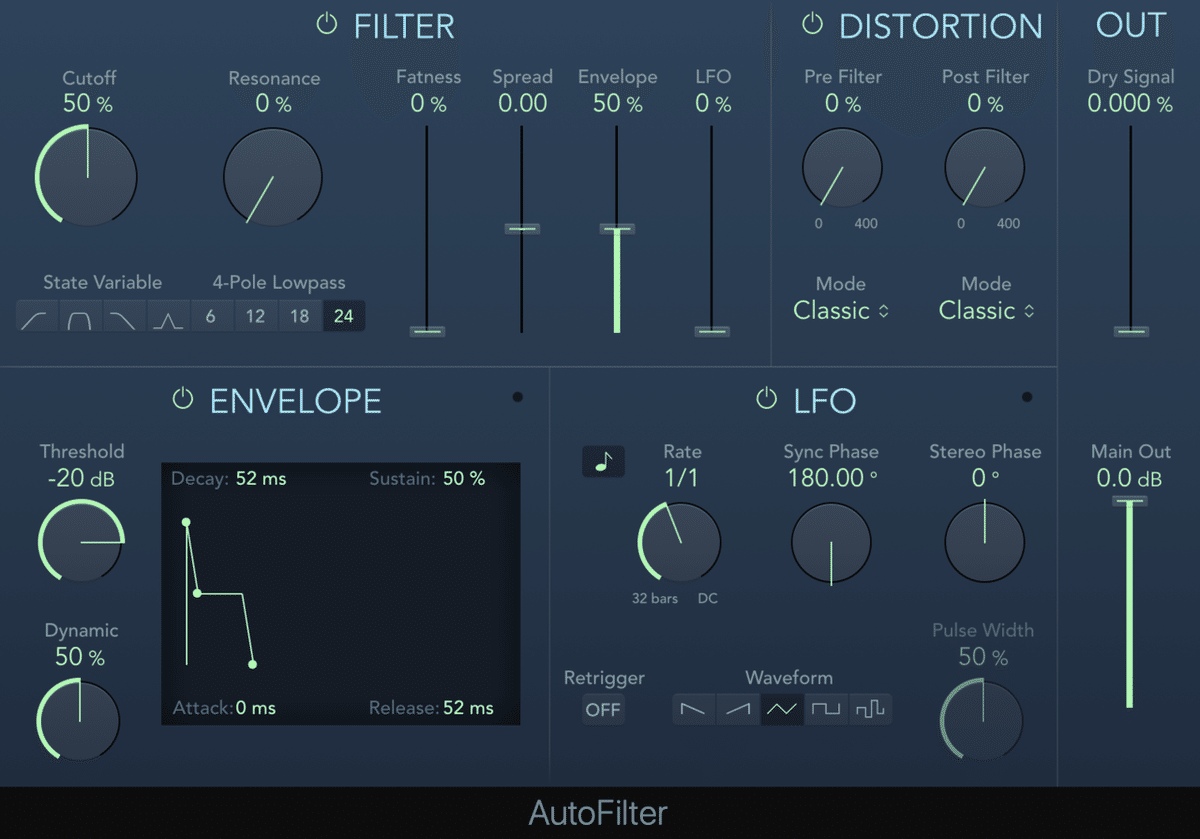Select the random stepped waveform icon

(871, 709)
